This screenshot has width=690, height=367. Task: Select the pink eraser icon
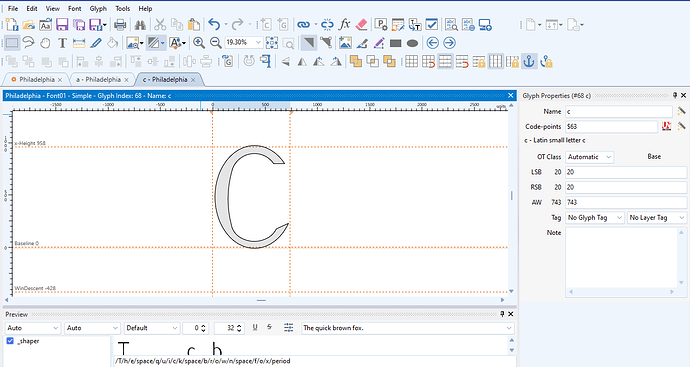click(361, 25)
